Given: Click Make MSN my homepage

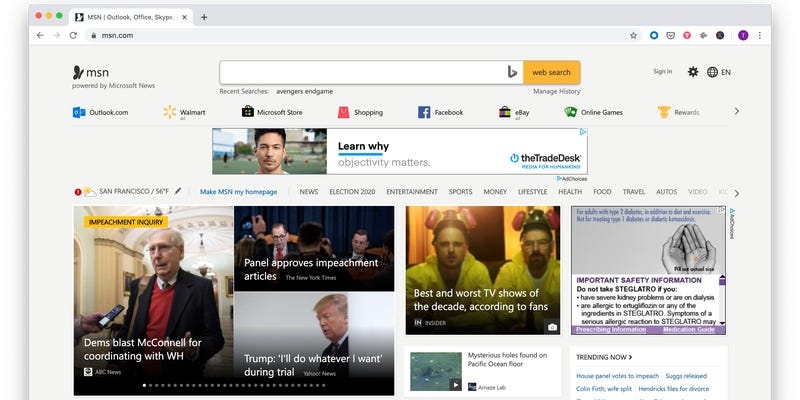Looking at the screenshot, I should (238, 192).
